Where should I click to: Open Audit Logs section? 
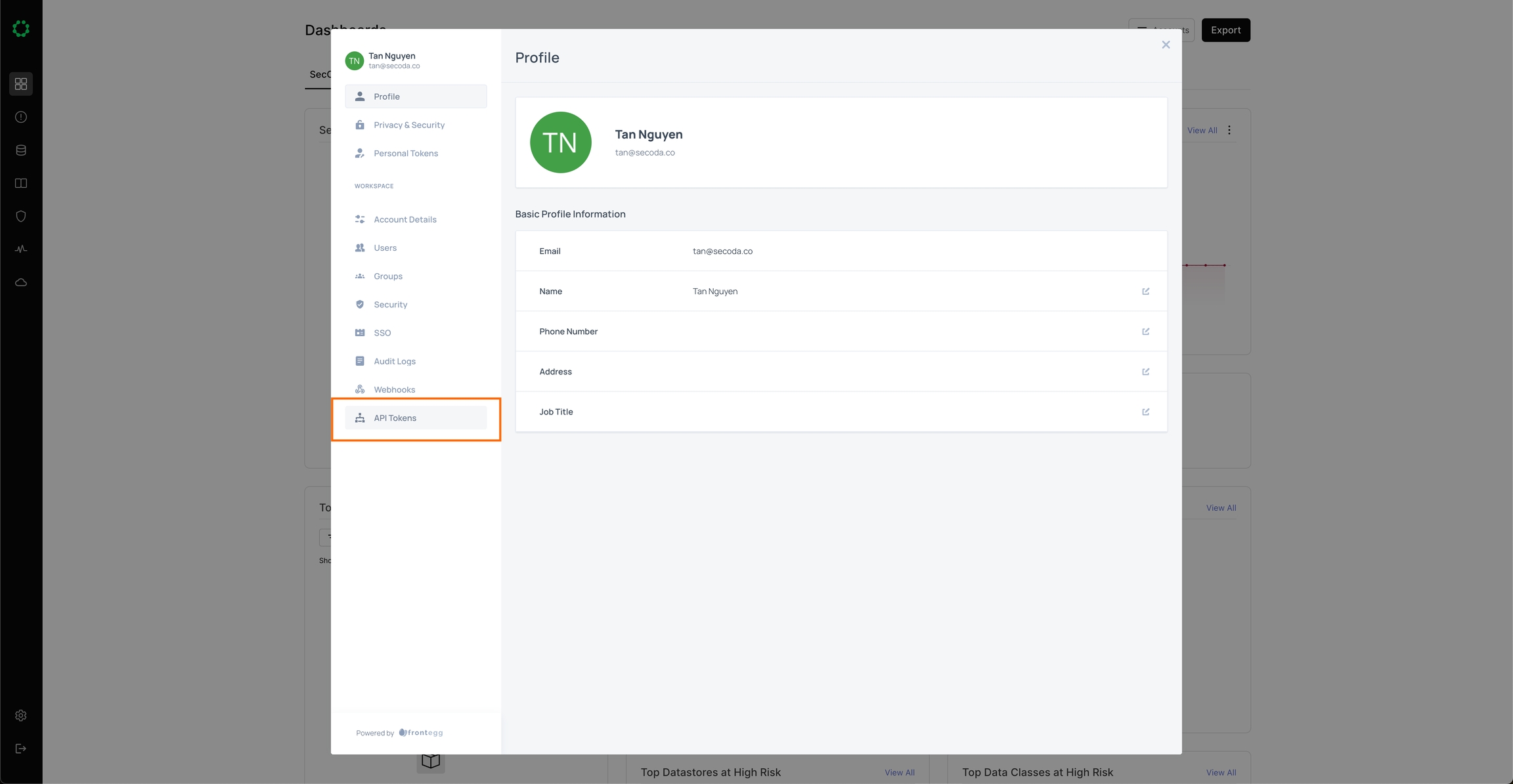click(x=395, y=361)
